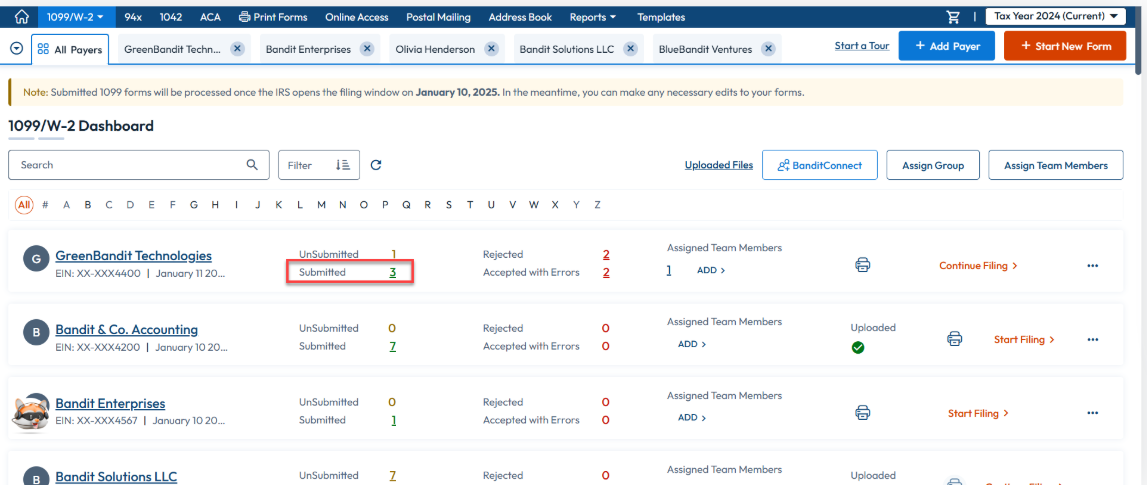The height and width of the screenshot is (485, 1147).
Task: Open three-dots menu for GreenBandit Technologies
Action: pyautogui.click(x=1092, y=266)
